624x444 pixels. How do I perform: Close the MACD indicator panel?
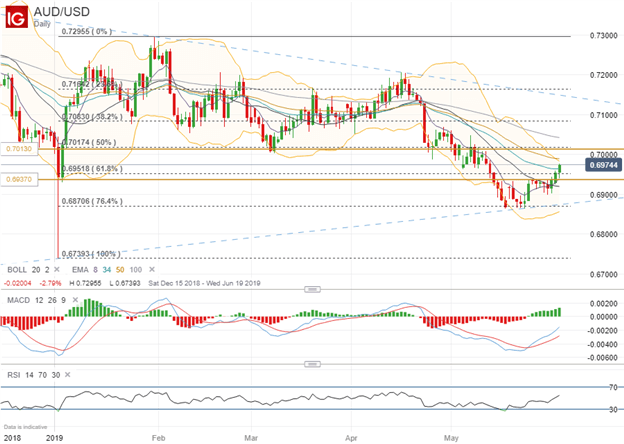point(75,300)
